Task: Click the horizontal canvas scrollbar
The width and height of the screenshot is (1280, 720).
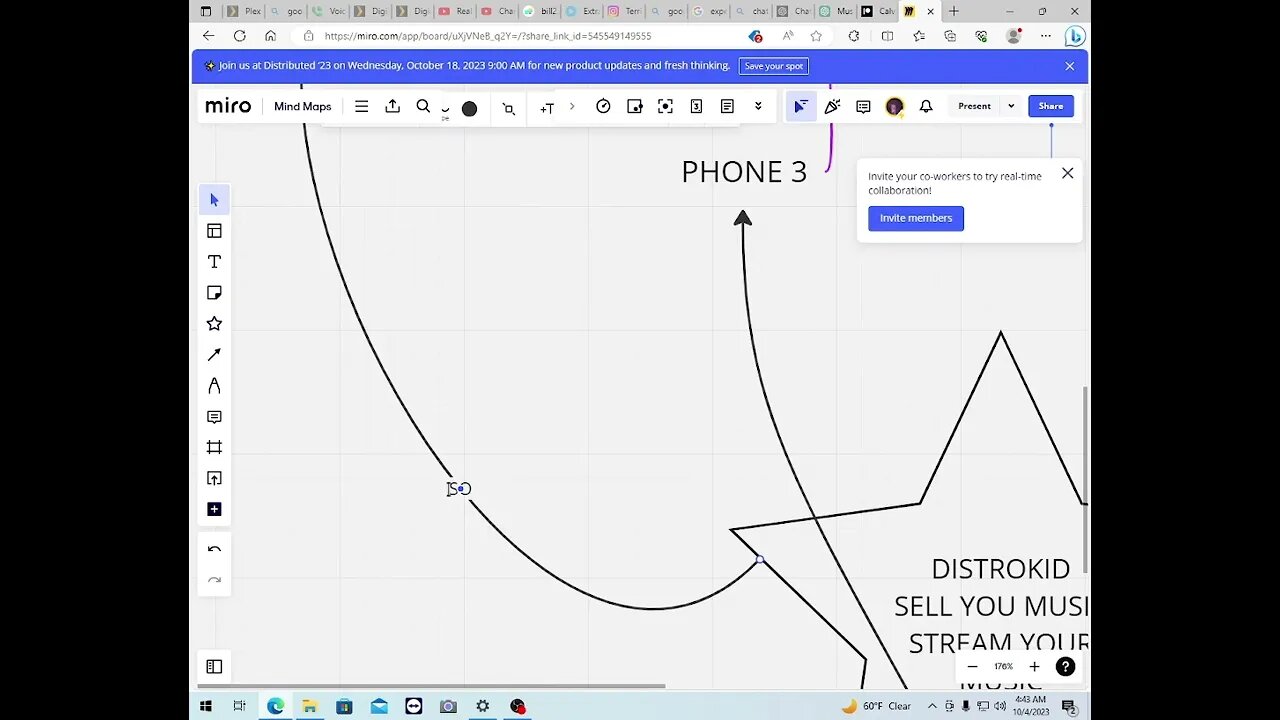Action: (x=431, y=686)
